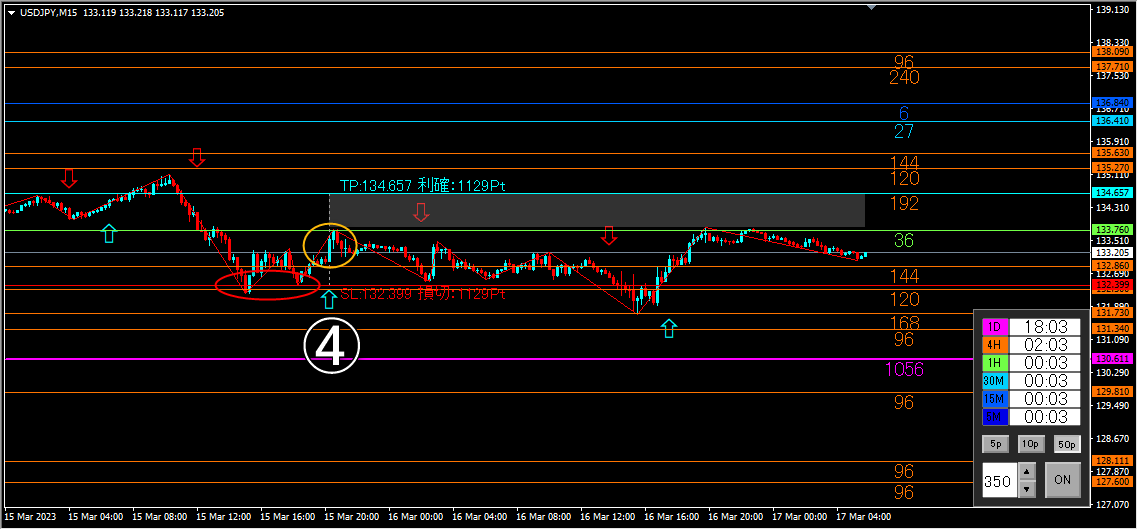Open the chart menu arrow beside USDJPY
Image resolution: width=1138 pixels, height=530 pixels.
[11, 12]
